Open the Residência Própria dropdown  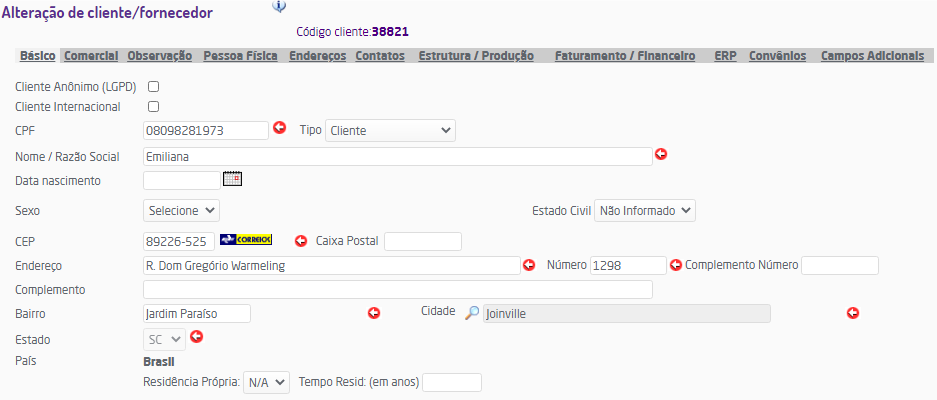pos(266,382)
